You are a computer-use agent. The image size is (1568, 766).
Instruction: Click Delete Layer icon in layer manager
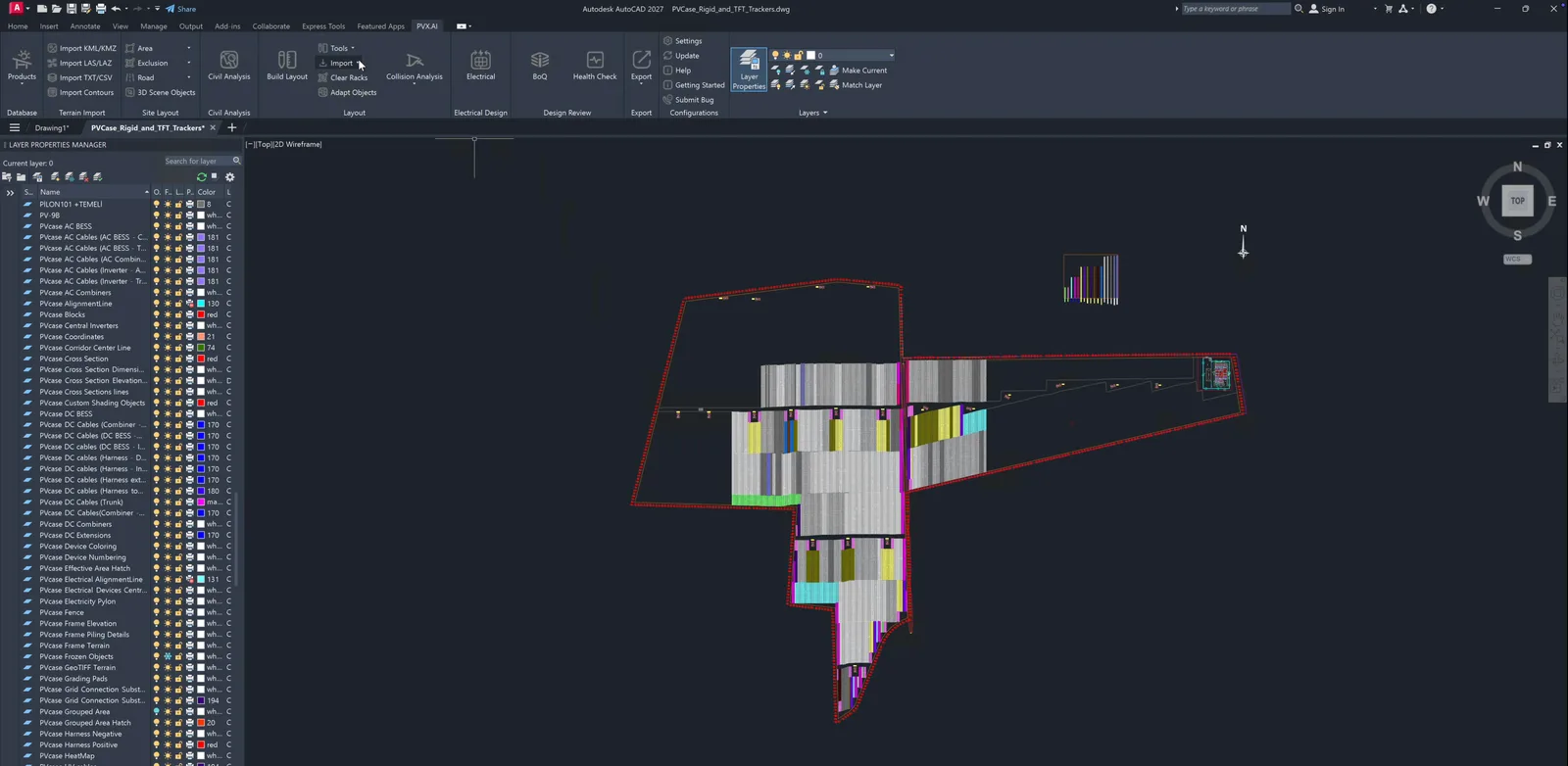83,177
